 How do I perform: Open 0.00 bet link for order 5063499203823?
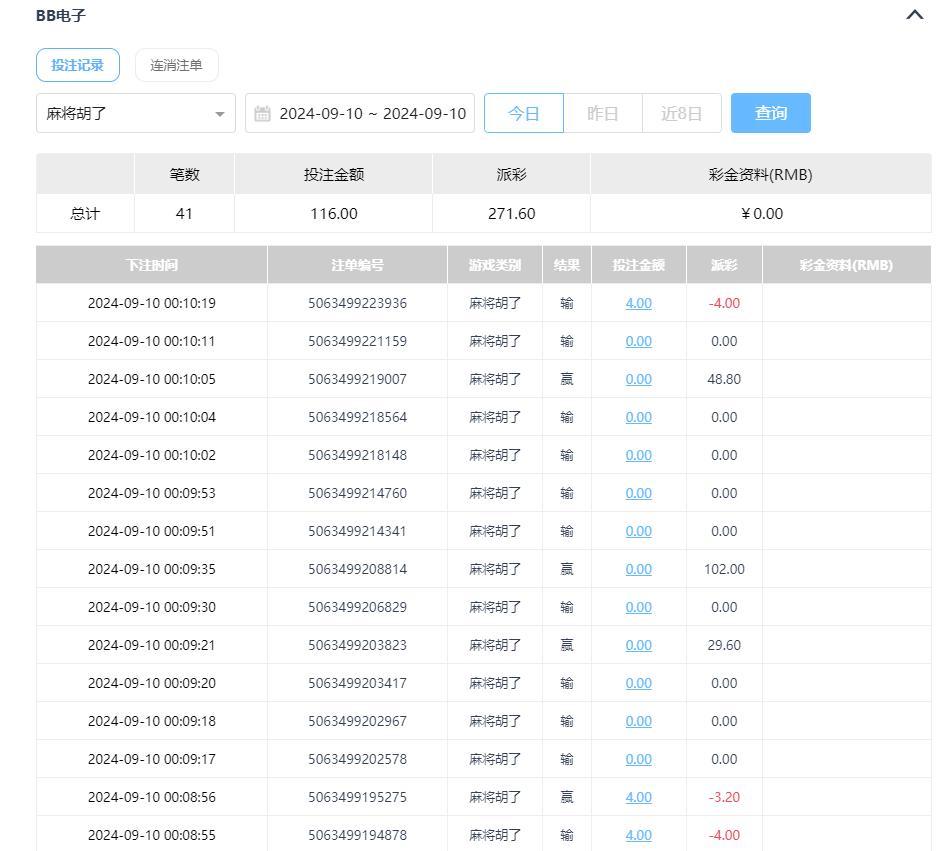pyautogui.click(x=638, y=645)
